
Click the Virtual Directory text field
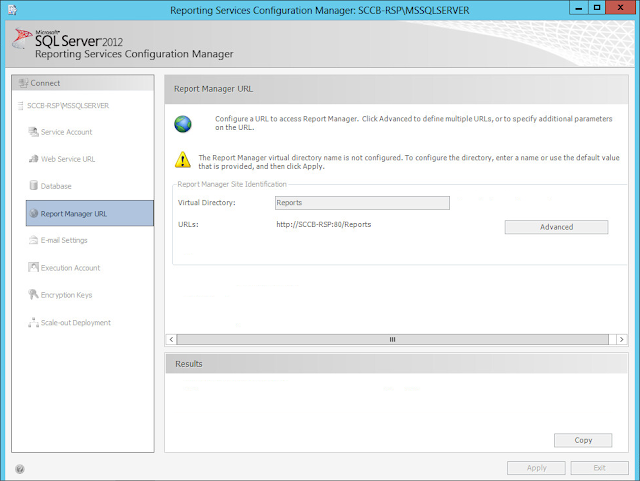coord(362,203)
